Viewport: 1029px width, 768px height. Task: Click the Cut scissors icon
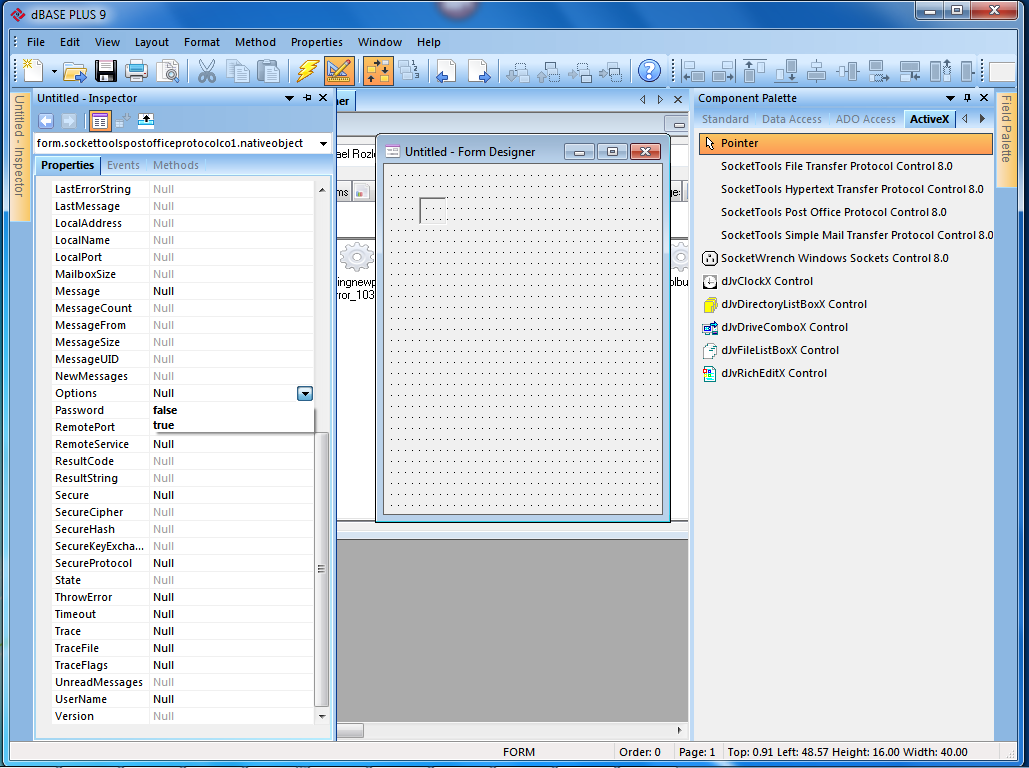tap(206, 71)
